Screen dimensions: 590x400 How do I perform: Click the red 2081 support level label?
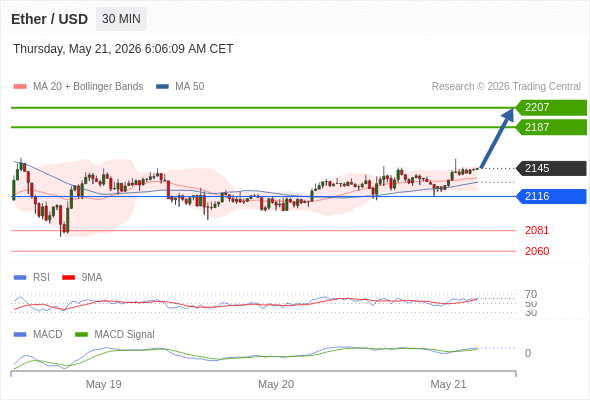(537, 230)
